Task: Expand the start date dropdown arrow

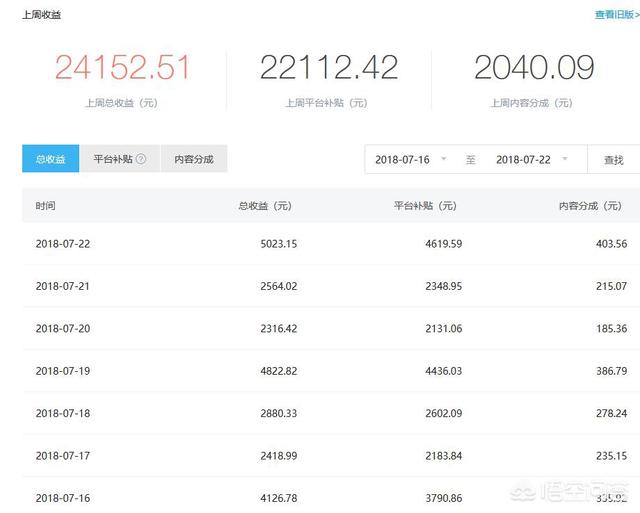Action: pyautogui.click(x=444, y=159)
